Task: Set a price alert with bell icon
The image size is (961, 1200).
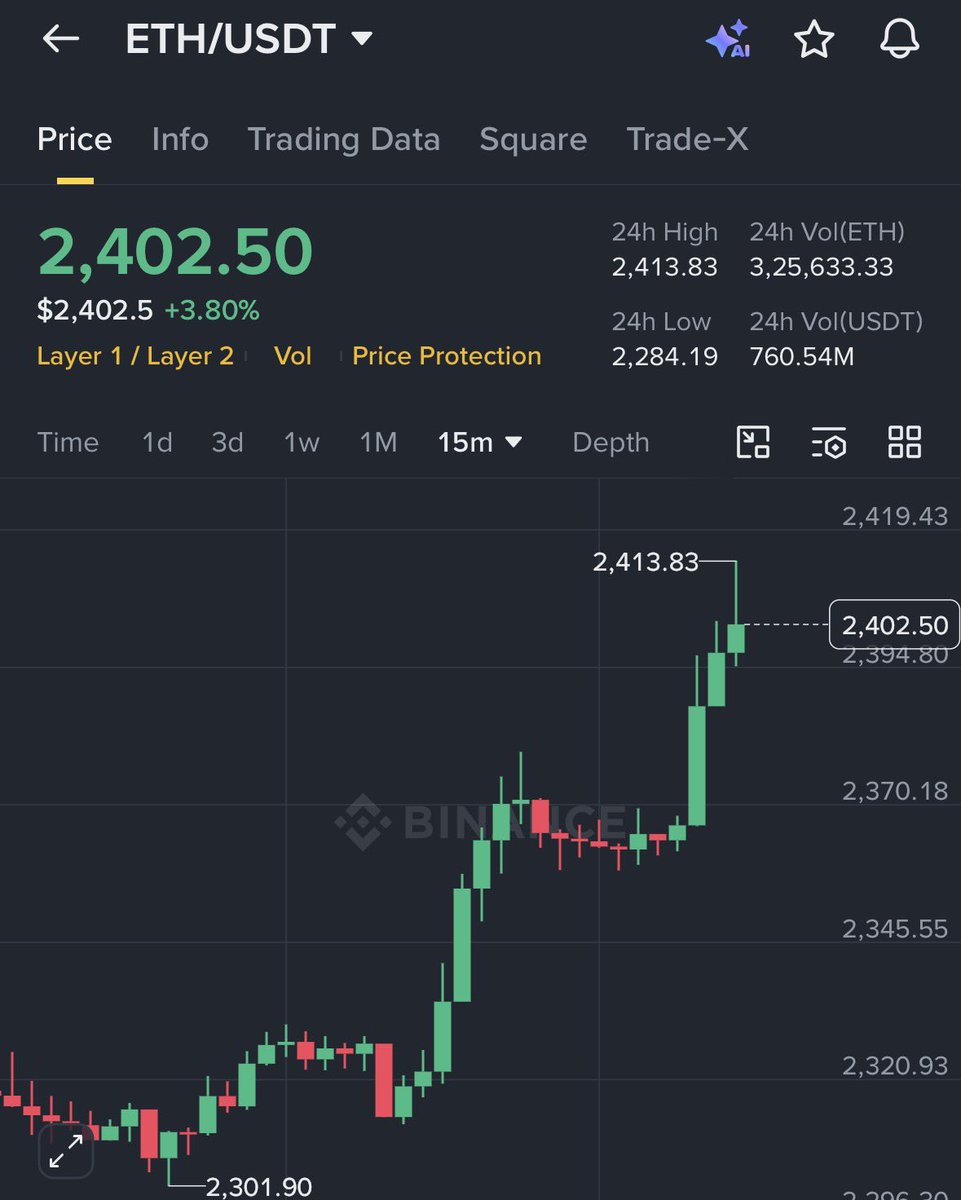Action: pos(899,39)
